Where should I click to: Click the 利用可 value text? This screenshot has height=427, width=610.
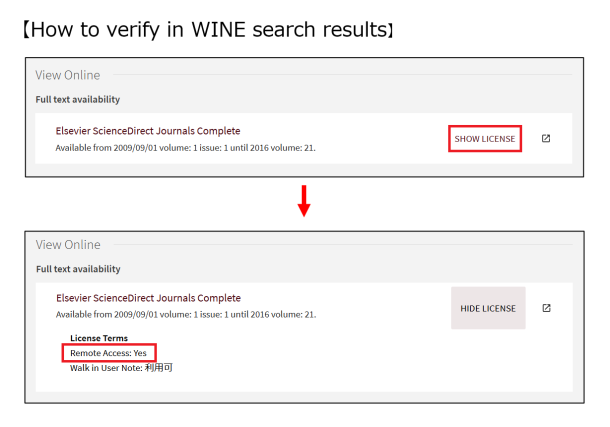[x=160, y=368]
